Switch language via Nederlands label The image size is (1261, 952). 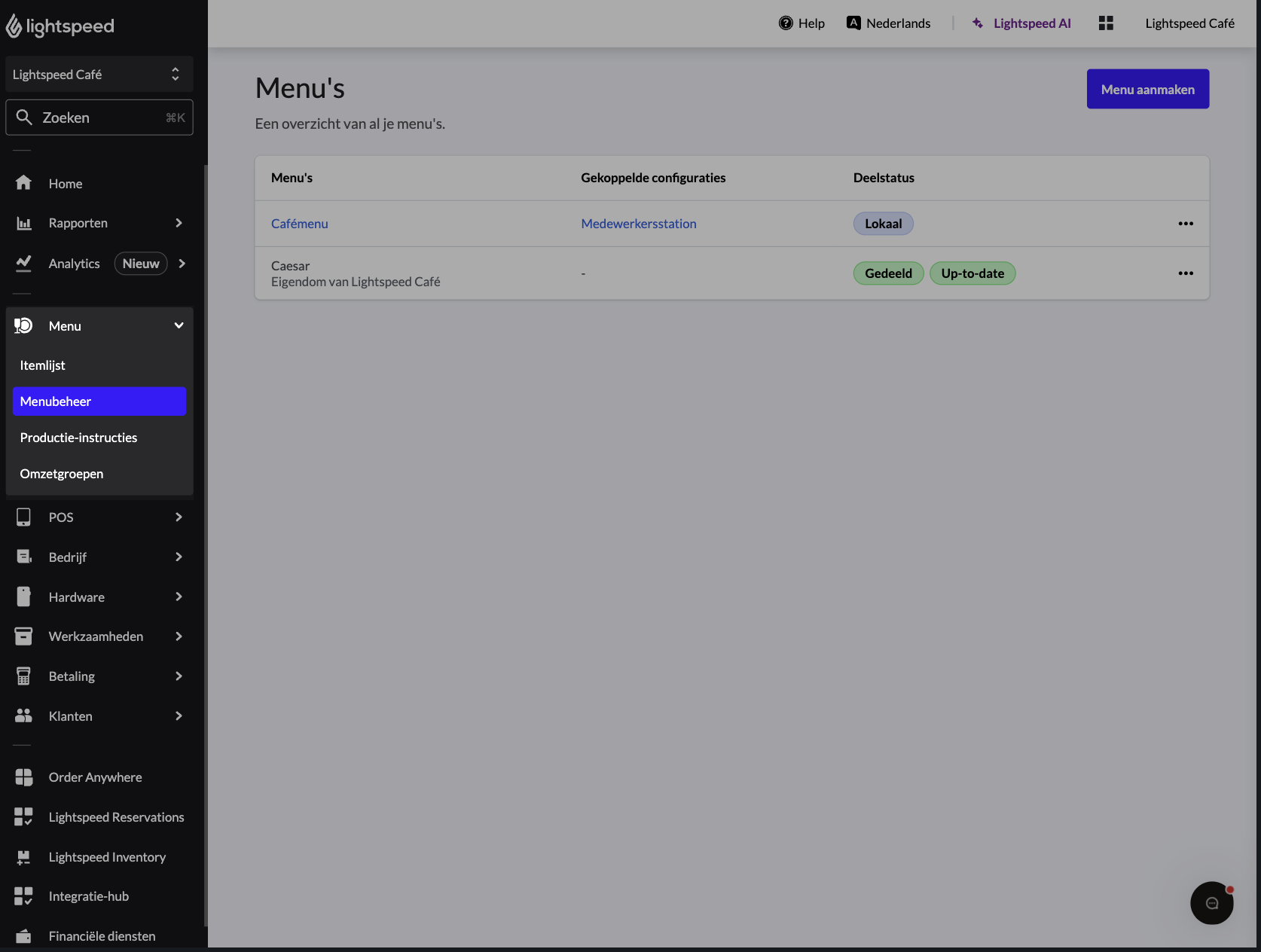pos(898,23)
